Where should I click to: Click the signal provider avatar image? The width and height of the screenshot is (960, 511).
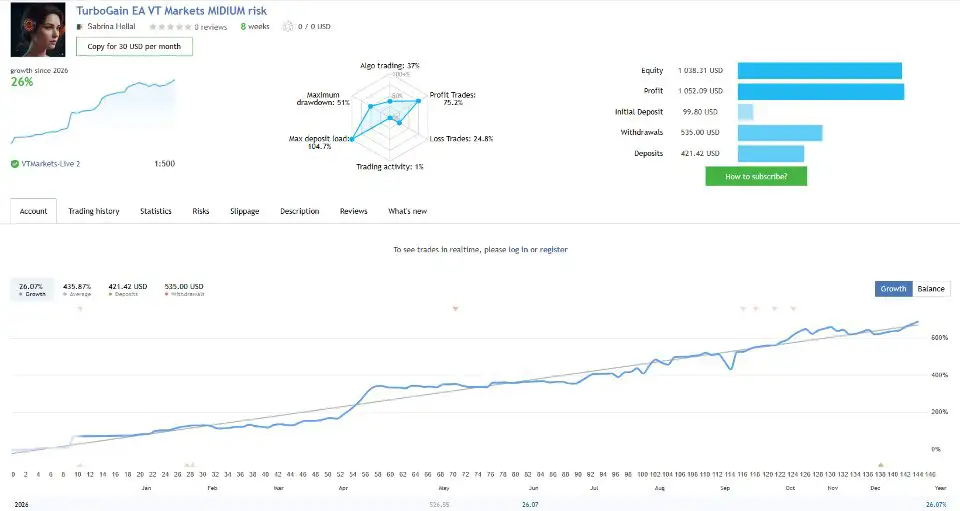pyautogui.click(x=38, y=29)
